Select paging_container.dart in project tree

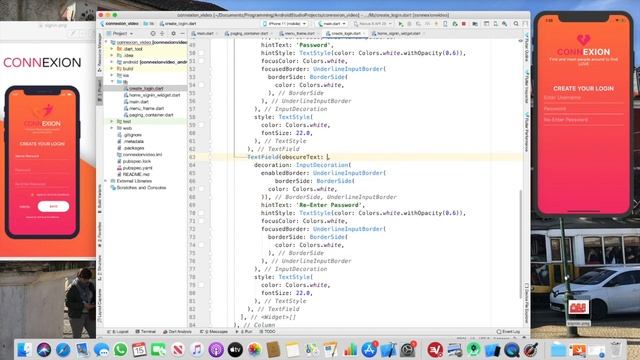(151, 115)
